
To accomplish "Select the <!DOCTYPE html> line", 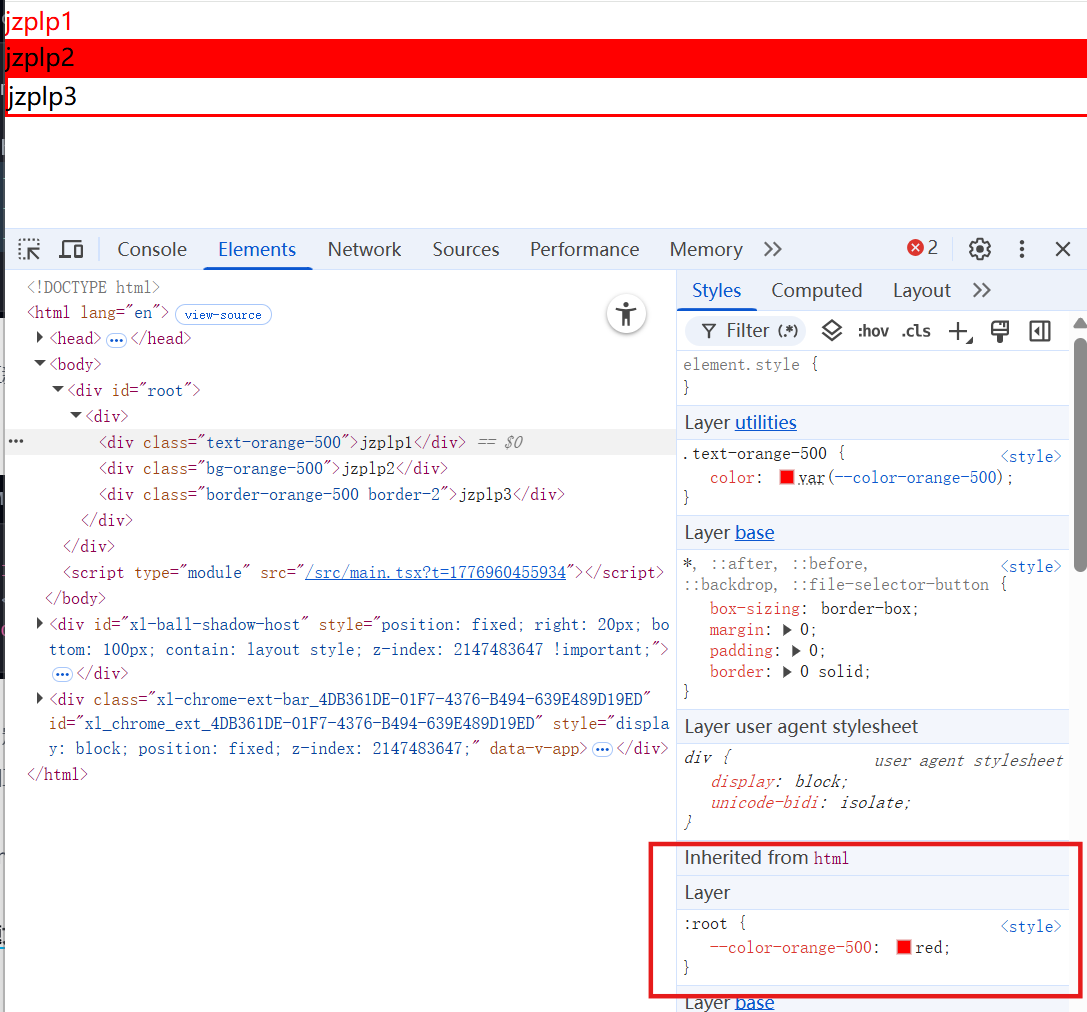I will pos(93,286).
